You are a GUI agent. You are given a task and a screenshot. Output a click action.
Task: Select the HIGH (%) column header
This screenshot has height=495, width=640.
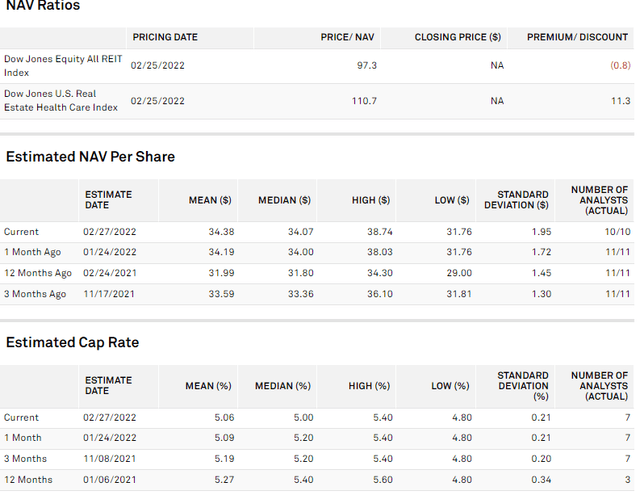pyautogui.click(x=369, y=386)
